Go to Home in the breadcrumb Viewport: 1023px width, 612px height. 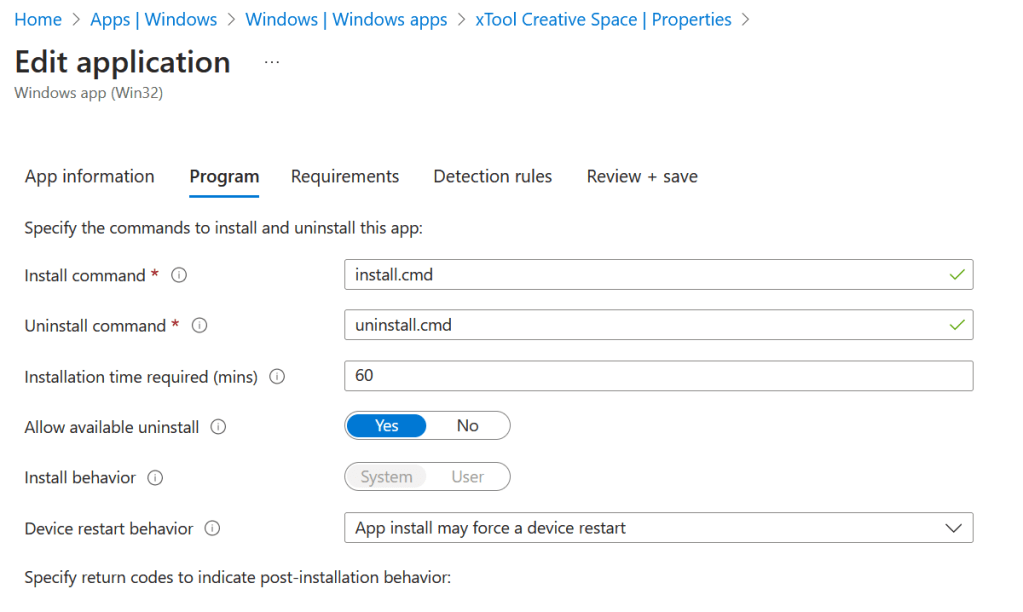38,20
